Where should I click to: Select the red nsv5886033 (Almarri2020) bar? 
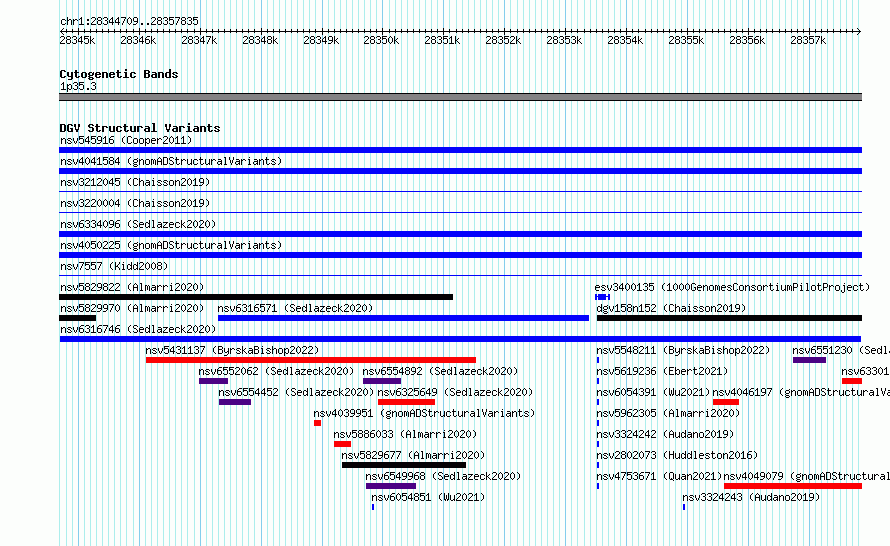(342, 444)
